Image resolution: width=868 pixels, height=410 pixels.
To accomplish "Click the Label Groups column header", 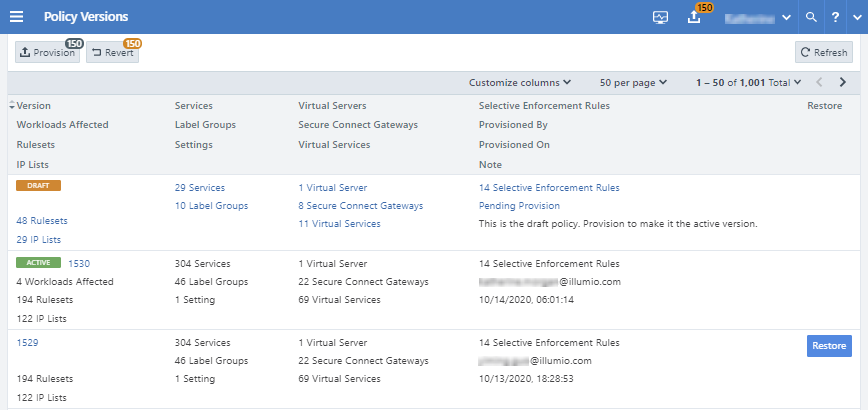I will click(x=205, y=124).
